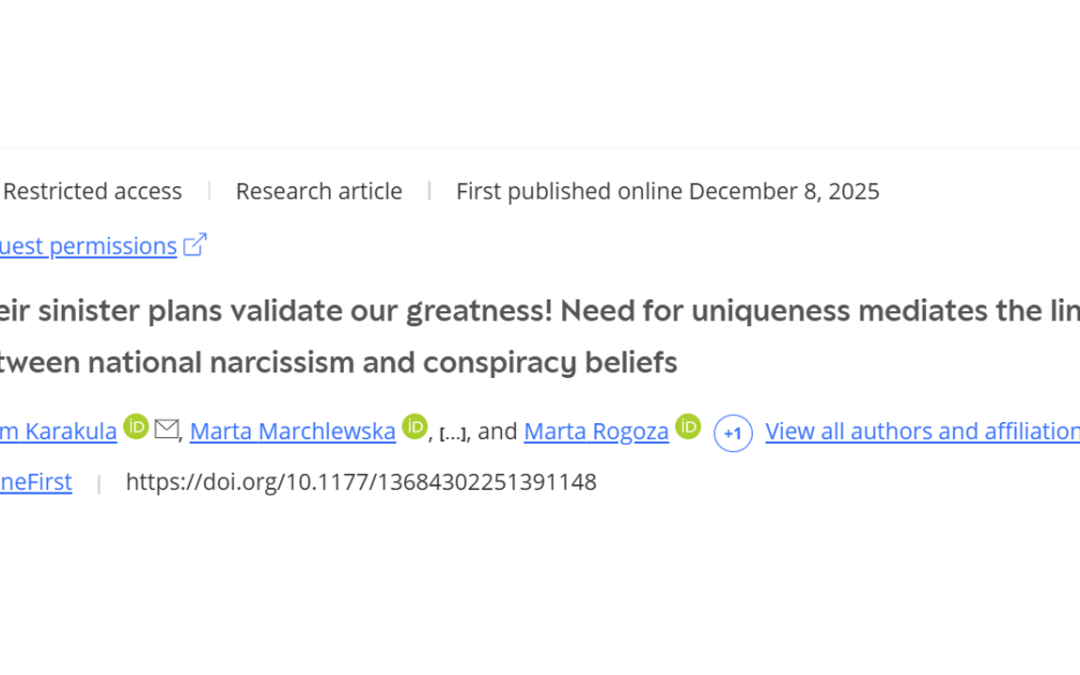Open the OnlineFirst link
Image resolution: width=1080 pixels, height=675 pixels.
click(x=36, y=482)
